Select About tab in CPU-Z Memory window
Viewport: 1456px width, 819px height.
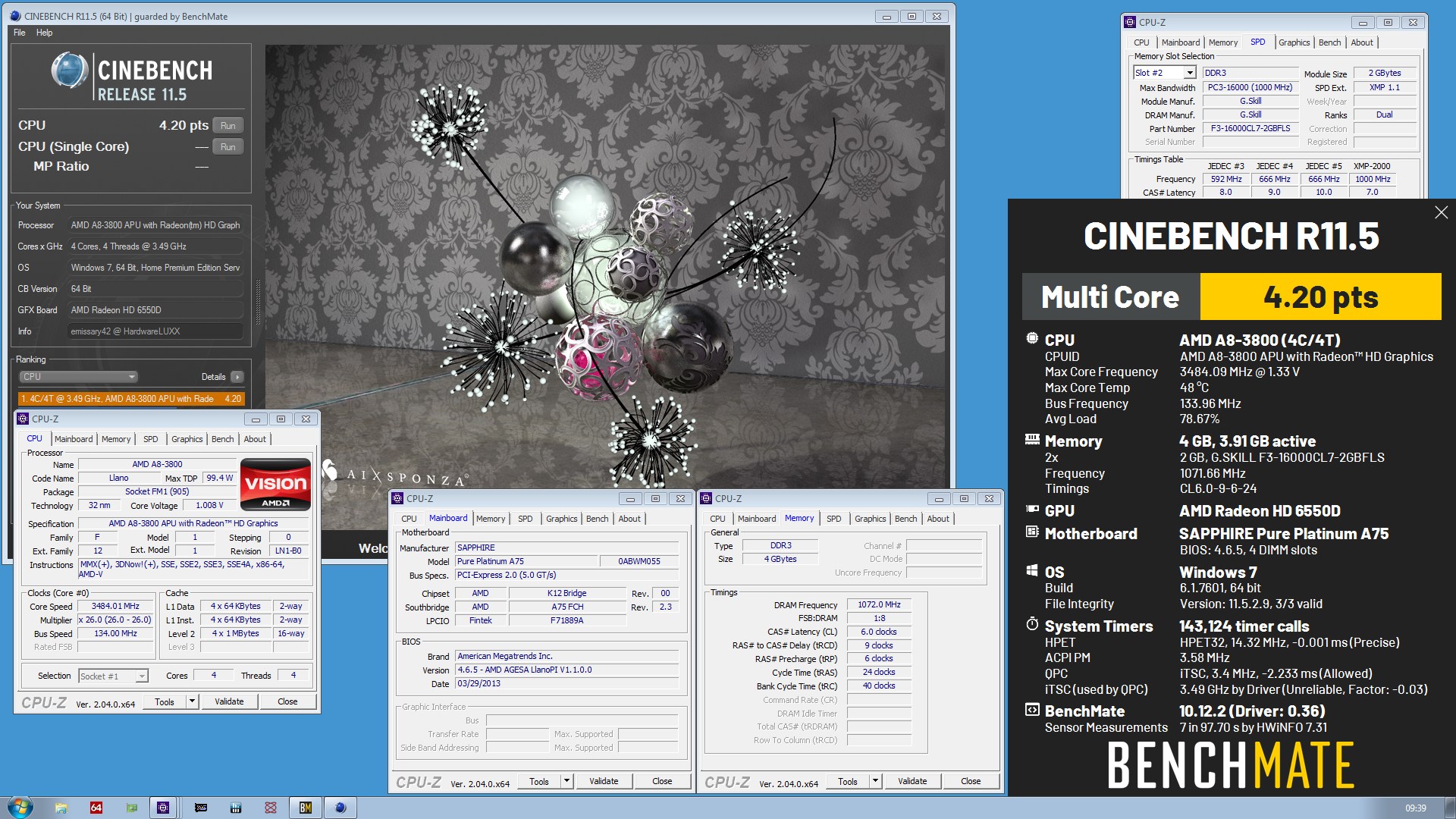[x=938, y=519]
